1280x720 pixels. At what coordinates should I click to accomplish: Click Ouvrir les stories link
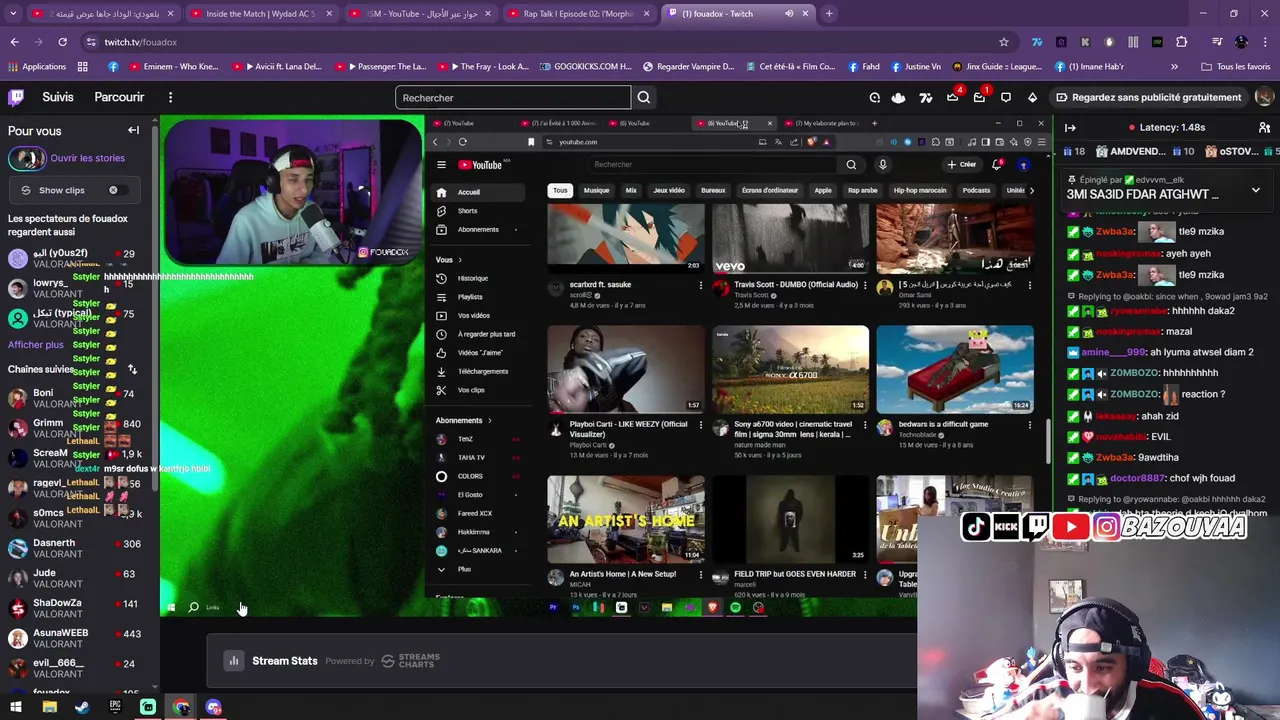tap(88, 158)
